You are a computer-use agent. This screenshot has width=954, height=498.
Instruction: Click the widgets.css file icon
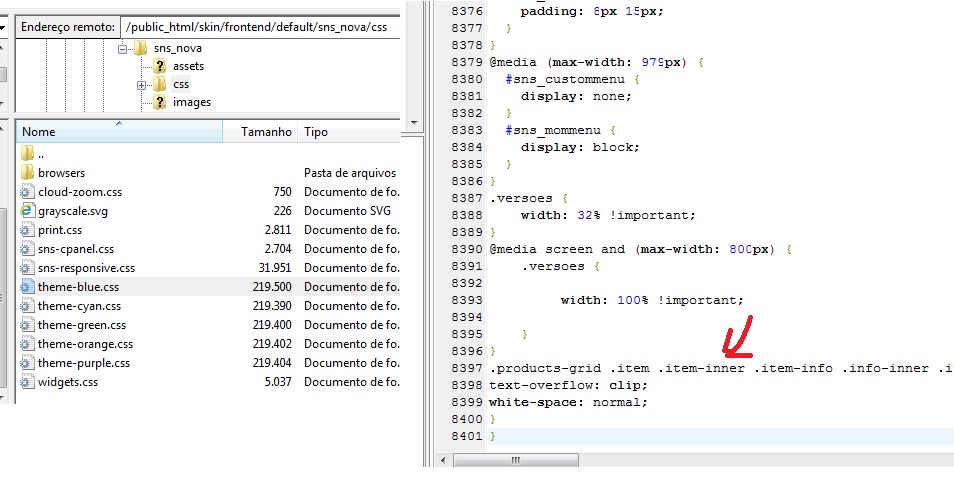(x=28, y=382)
